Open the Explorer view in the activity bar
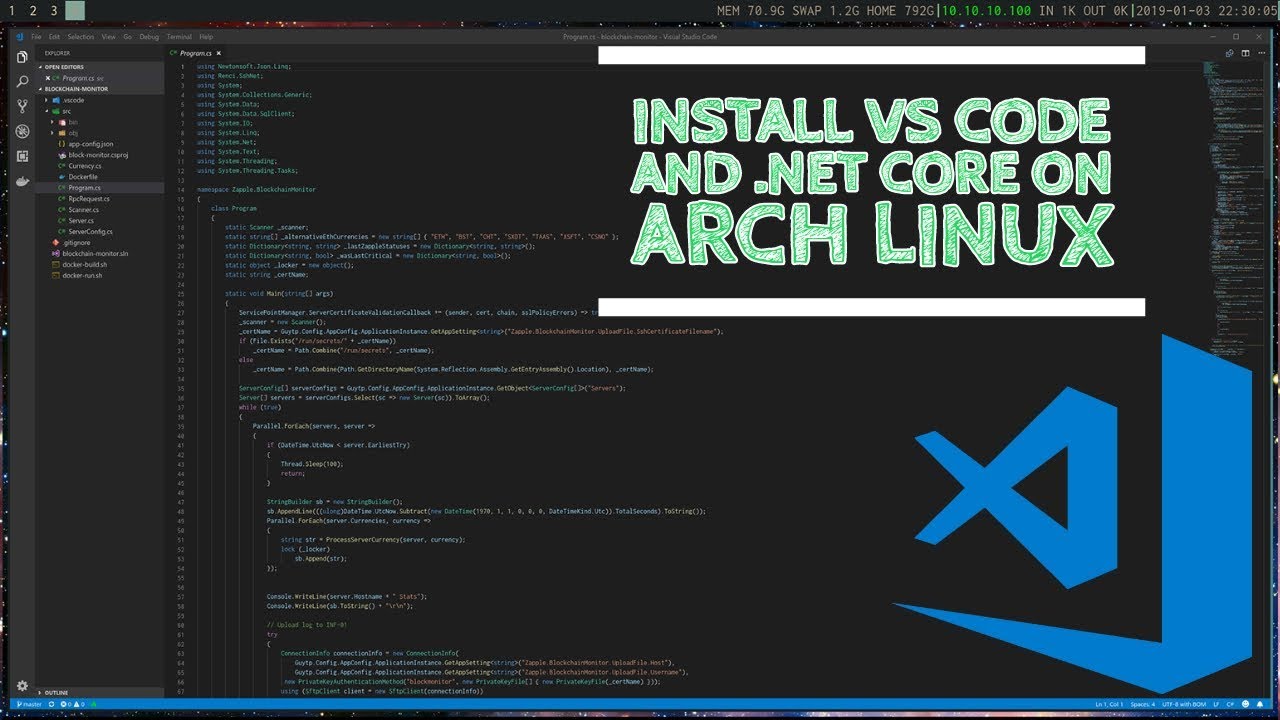1280x720 pixels. tap(22, 57)
